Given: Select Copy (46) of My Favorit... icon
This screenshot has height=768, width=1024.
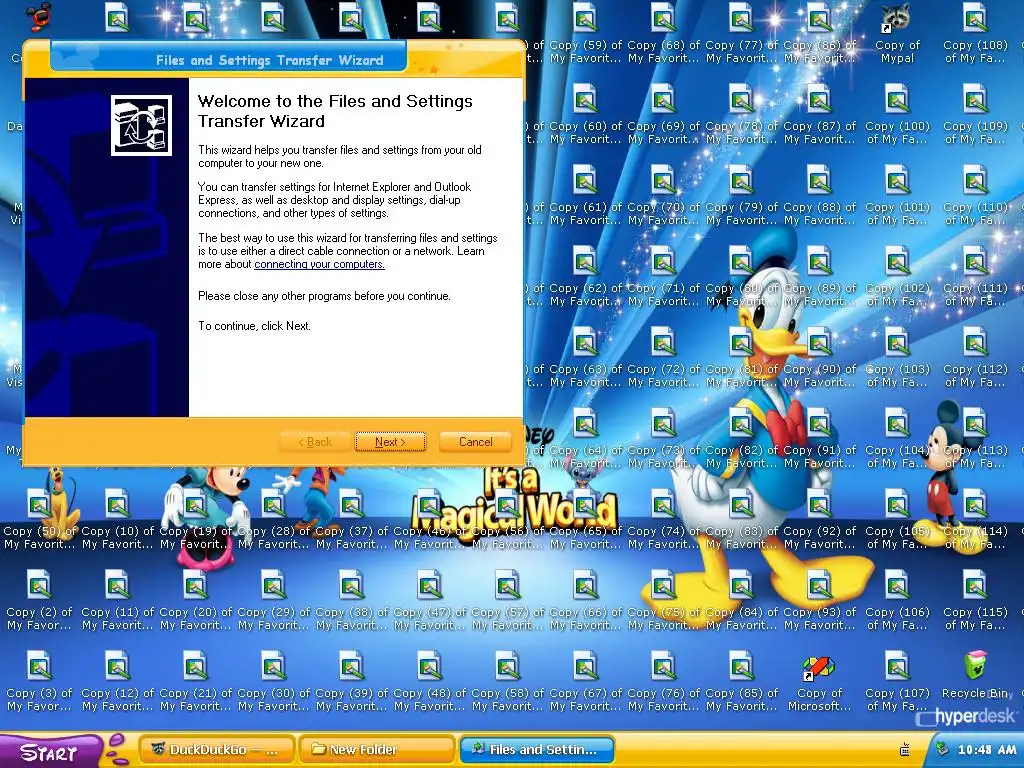Looking at the screenshot, I should tap(430, 503).
